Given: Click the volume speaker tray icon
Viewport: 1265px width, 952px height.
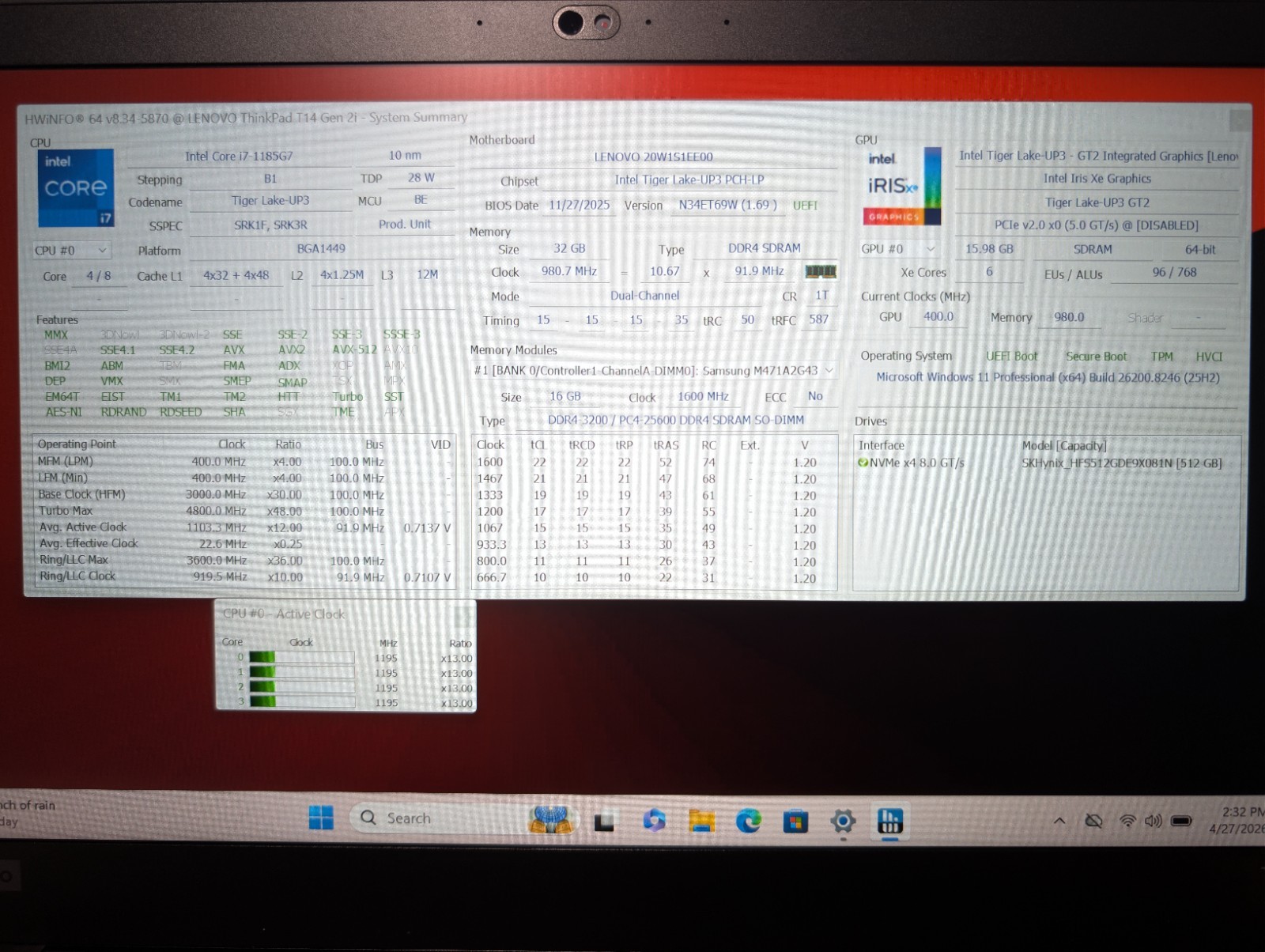Looking at the screenshot, I should point(1153,821).
